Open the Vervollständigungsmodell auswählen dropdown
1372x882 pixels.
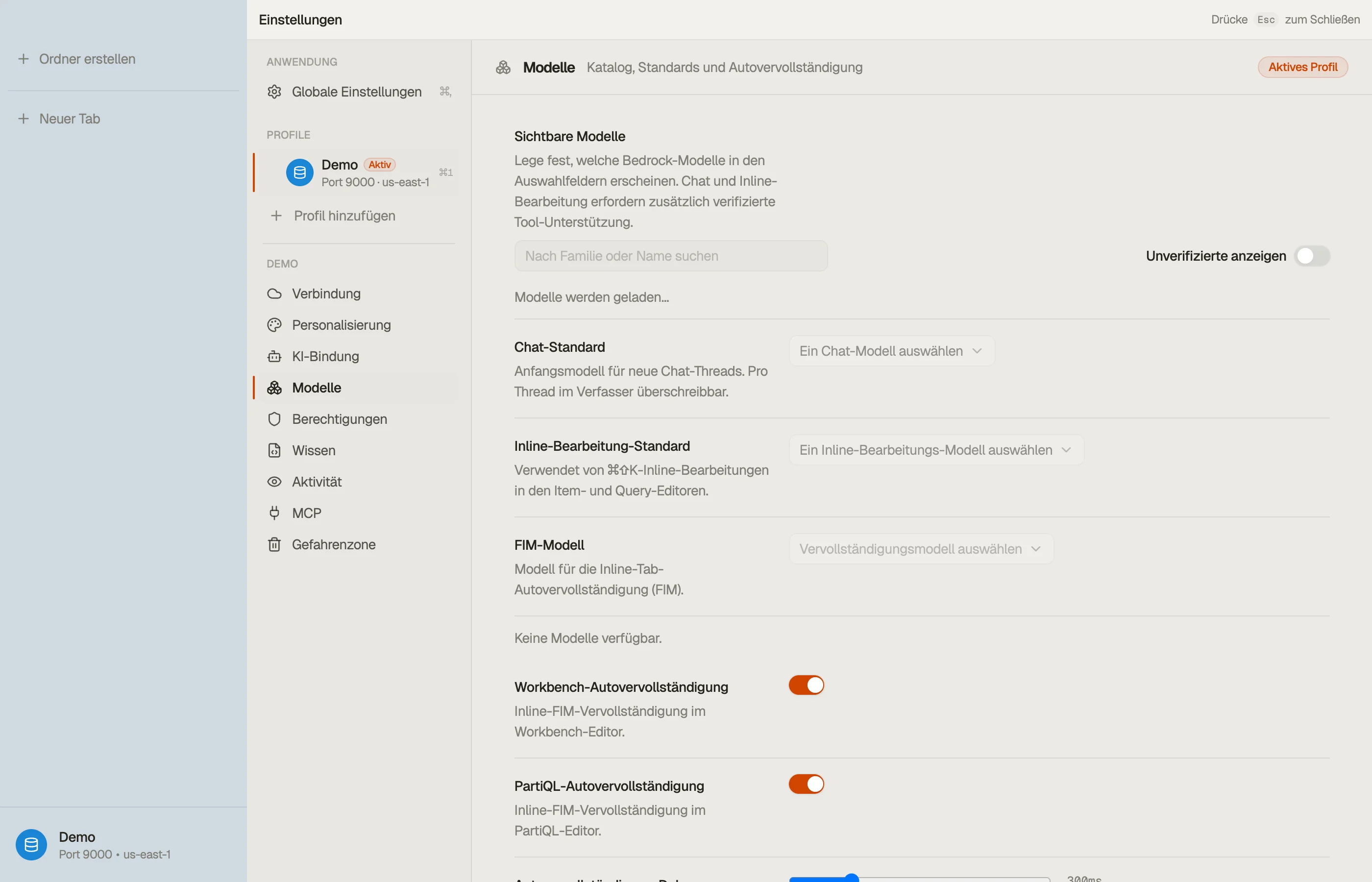tap(921, 549)
